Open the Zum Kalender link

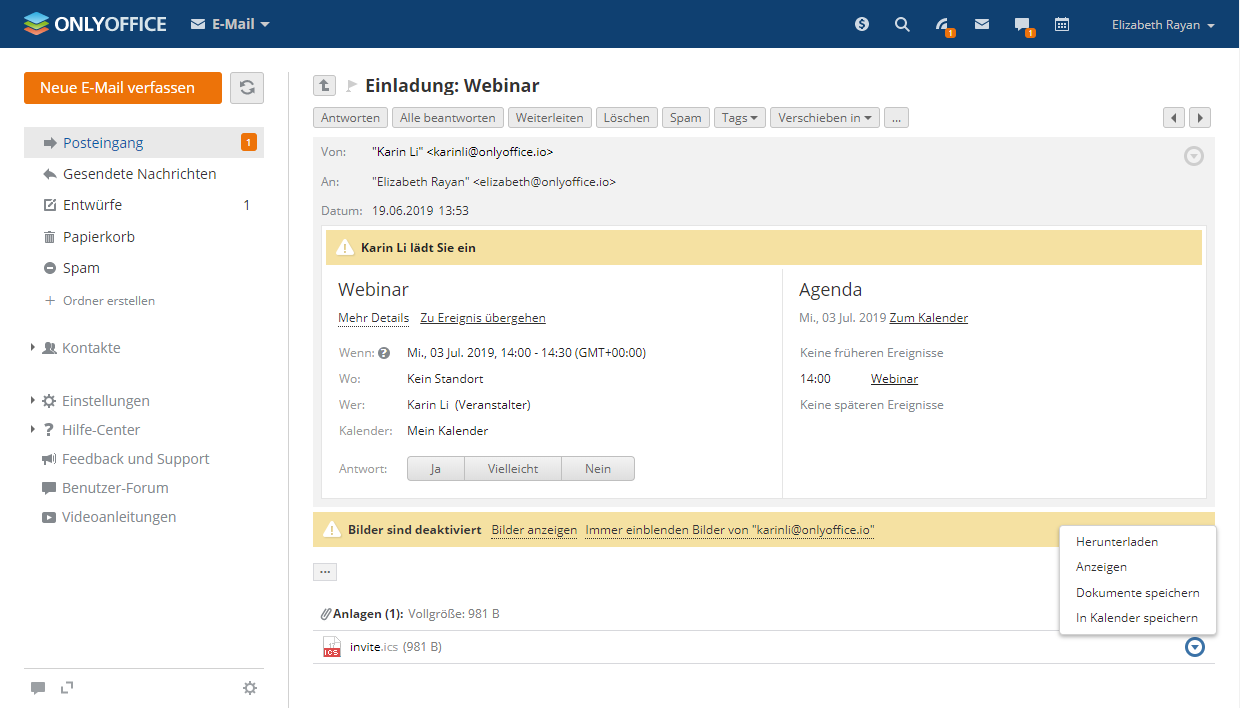pos(928,318)
